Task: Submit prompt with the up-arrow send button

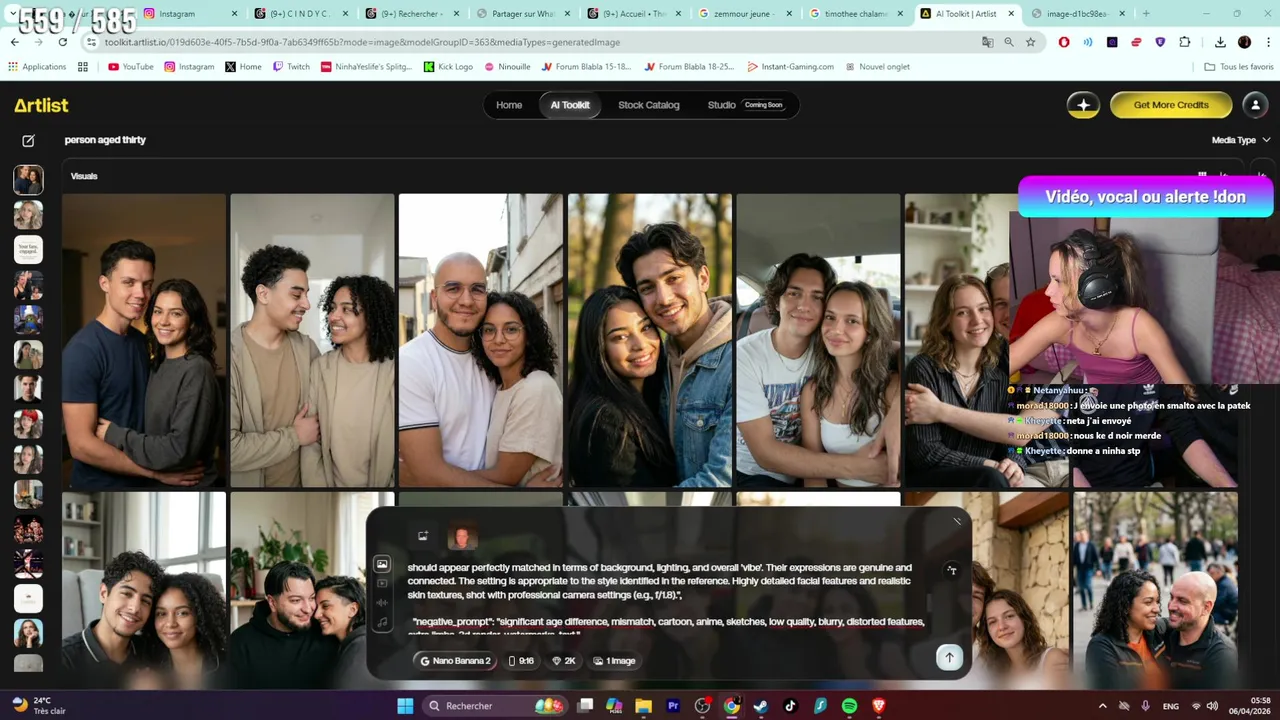Action: tap(949, 657)
